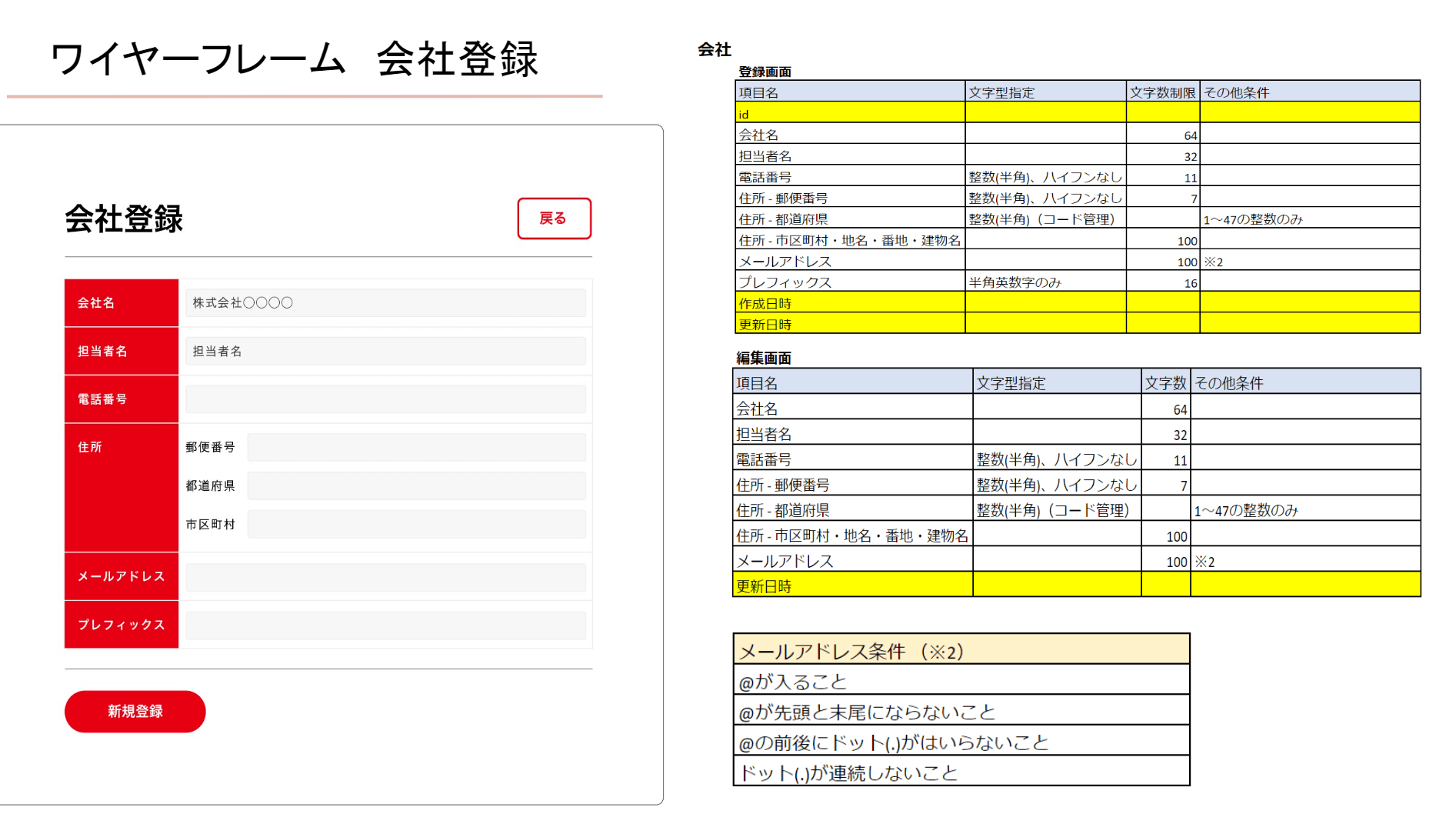Focus the 都道府県 input field
Screen dimensions: 1456x824
pos(416,486)
